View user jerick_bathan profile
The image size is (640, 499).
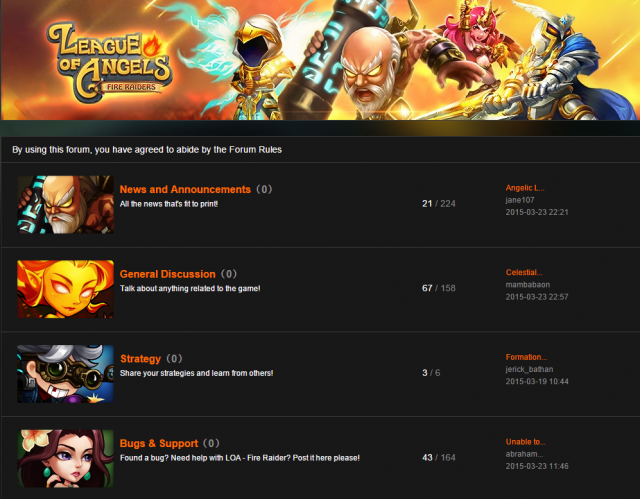click(529, 369)
